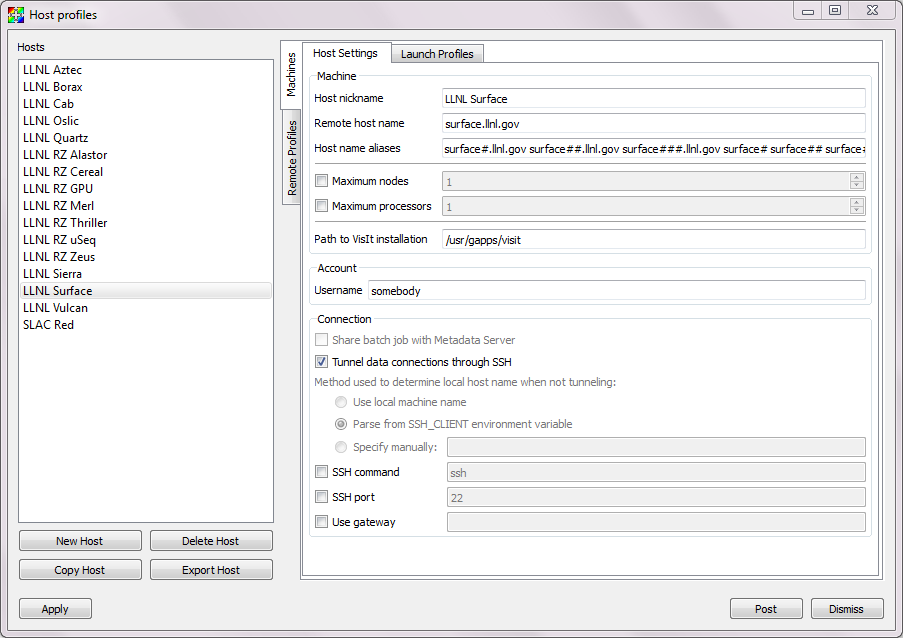Select LLNL RZ uSeq host
903x638 pixels.
click(146, 240)
